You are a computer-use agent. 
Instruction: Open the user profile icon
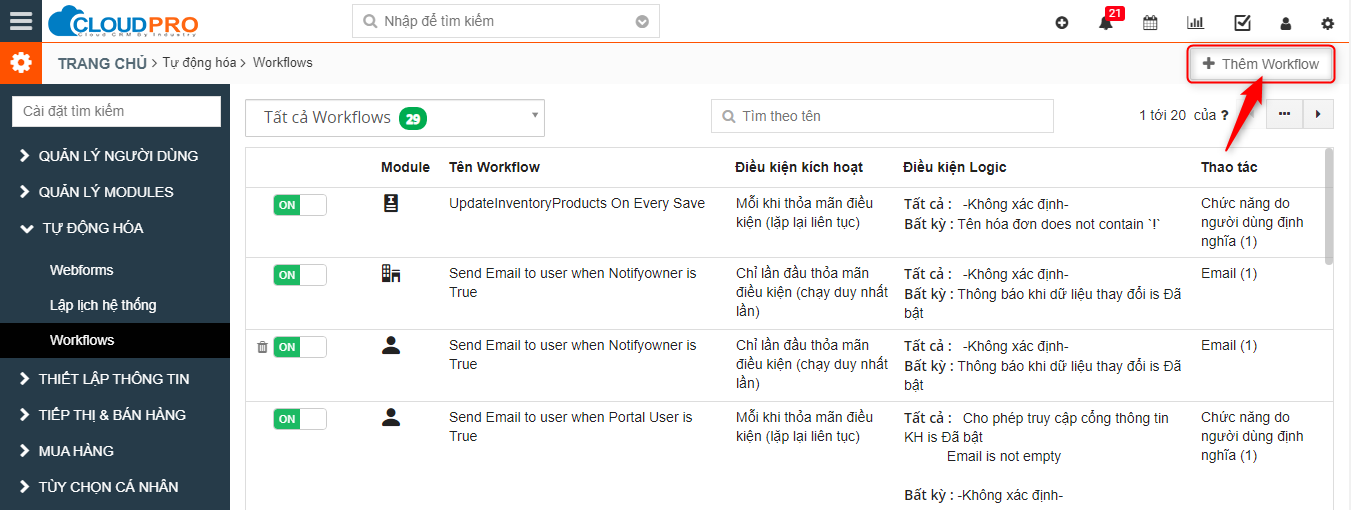pos(1286,23)
